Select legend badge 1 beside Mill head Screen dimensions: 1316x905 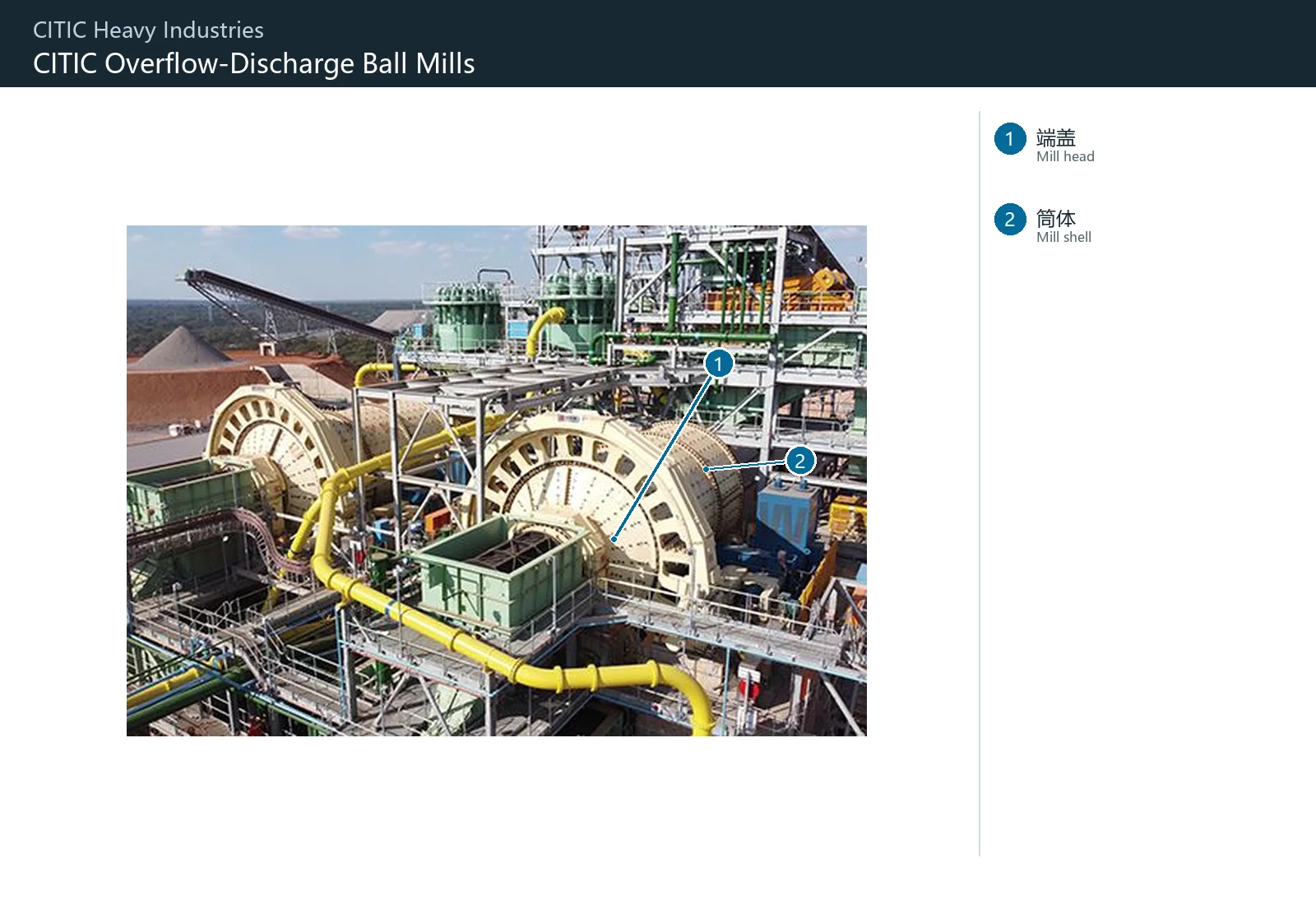[1010, 139]
